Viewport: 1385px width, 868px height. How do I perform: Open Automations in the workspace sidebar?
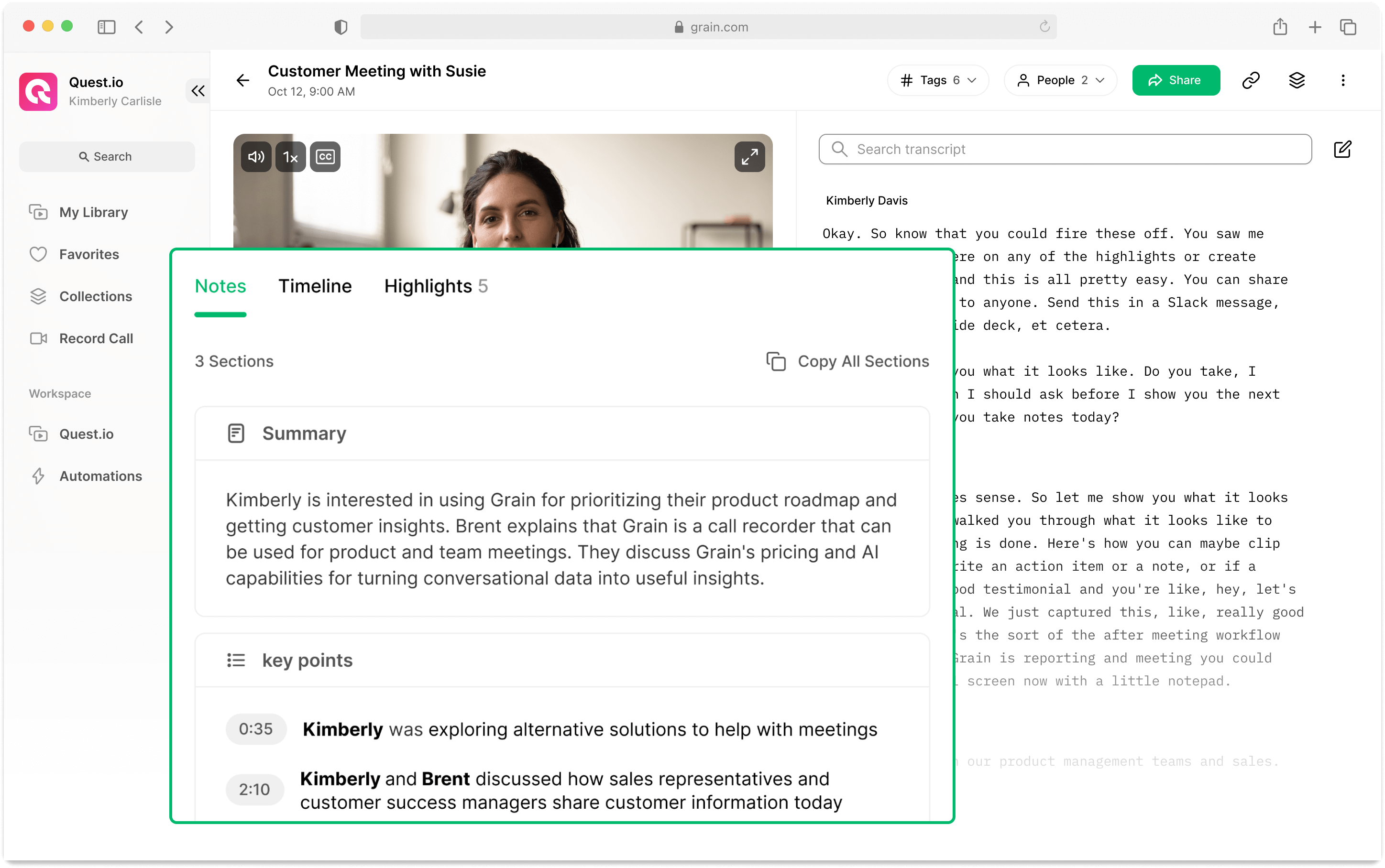point(100,476)
